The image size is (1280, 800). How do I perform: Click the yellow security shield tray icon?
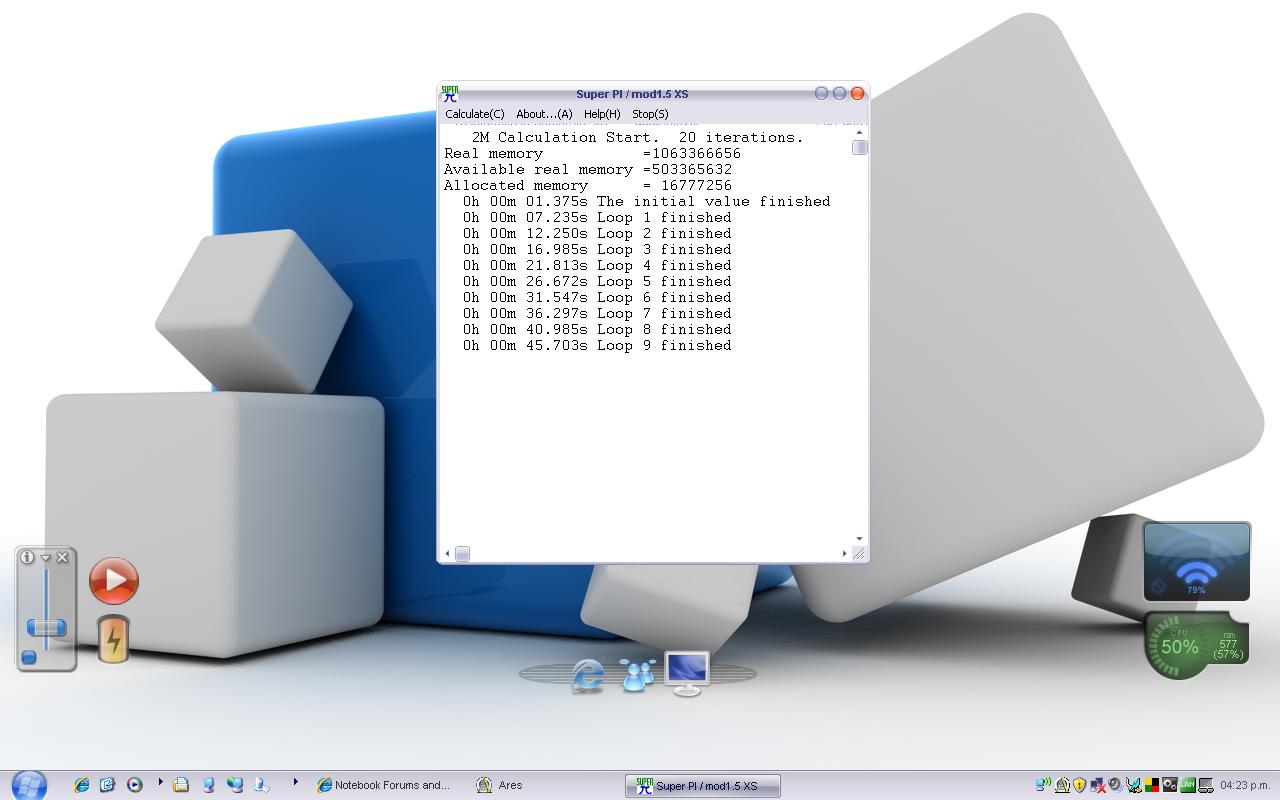[1079, 785]
